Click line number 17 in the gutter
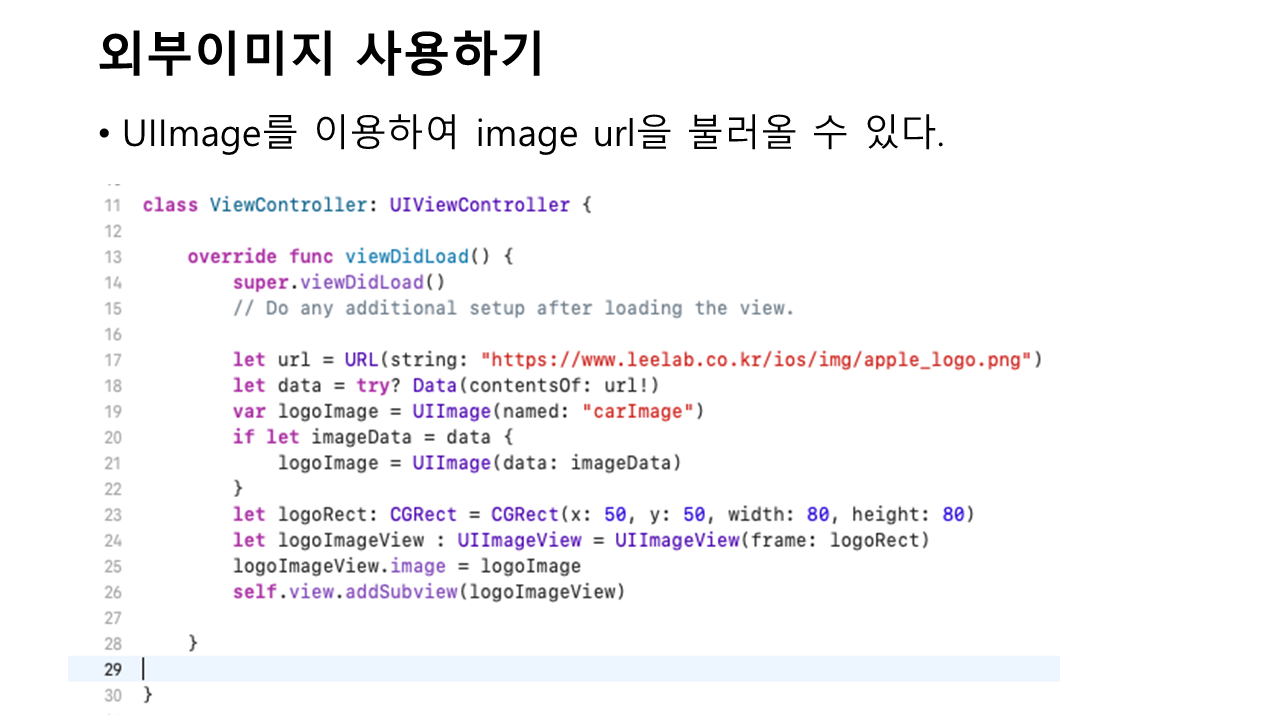Screen dimensions: 1280x720 point(112,360)
